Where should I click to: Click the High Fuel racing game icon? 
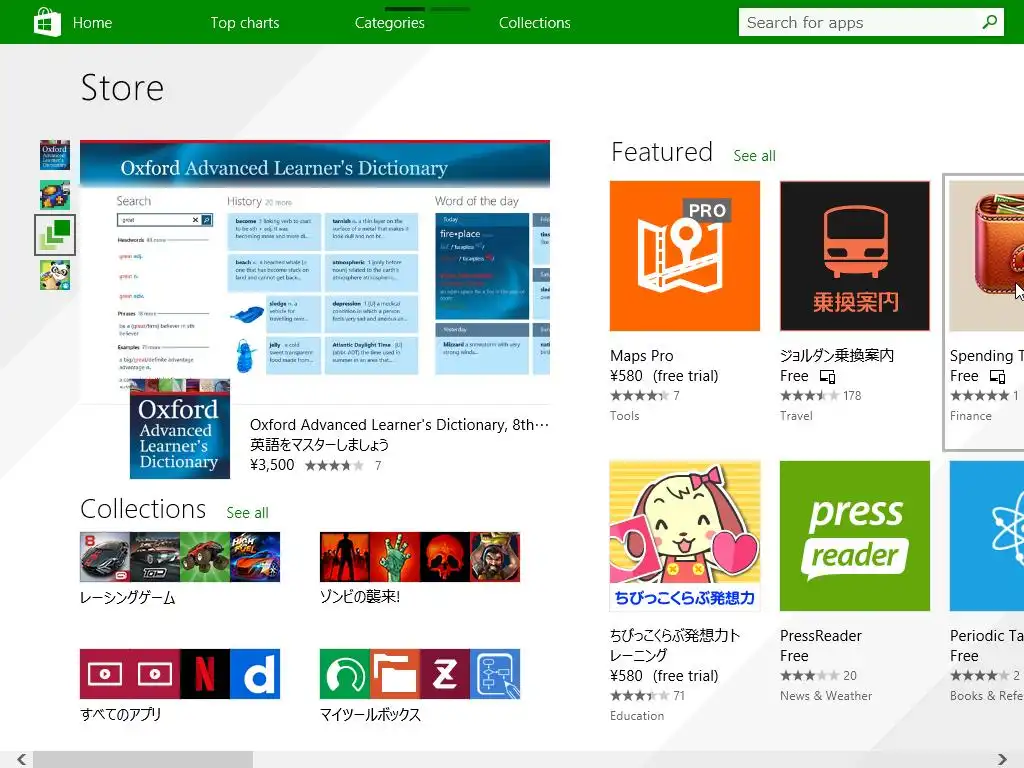(255, 557)
